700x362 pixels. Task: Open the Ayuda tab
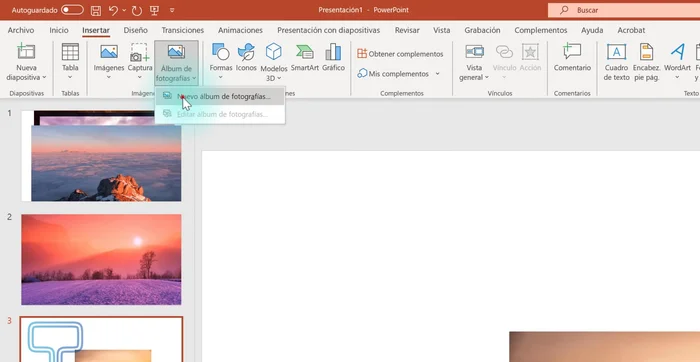(x=592, y=30)
